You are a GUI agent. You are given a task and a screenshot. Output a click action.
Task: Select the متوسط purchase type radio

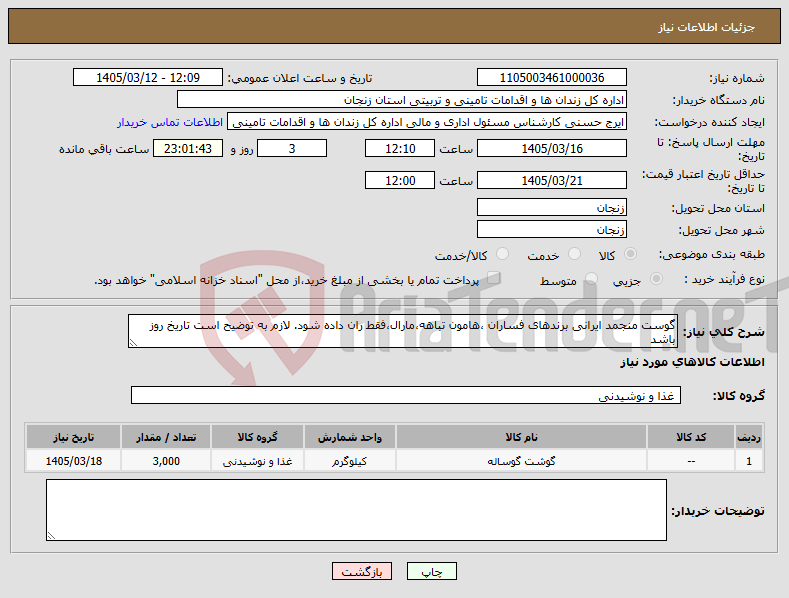pyautogui.click(x=591, y=279)
